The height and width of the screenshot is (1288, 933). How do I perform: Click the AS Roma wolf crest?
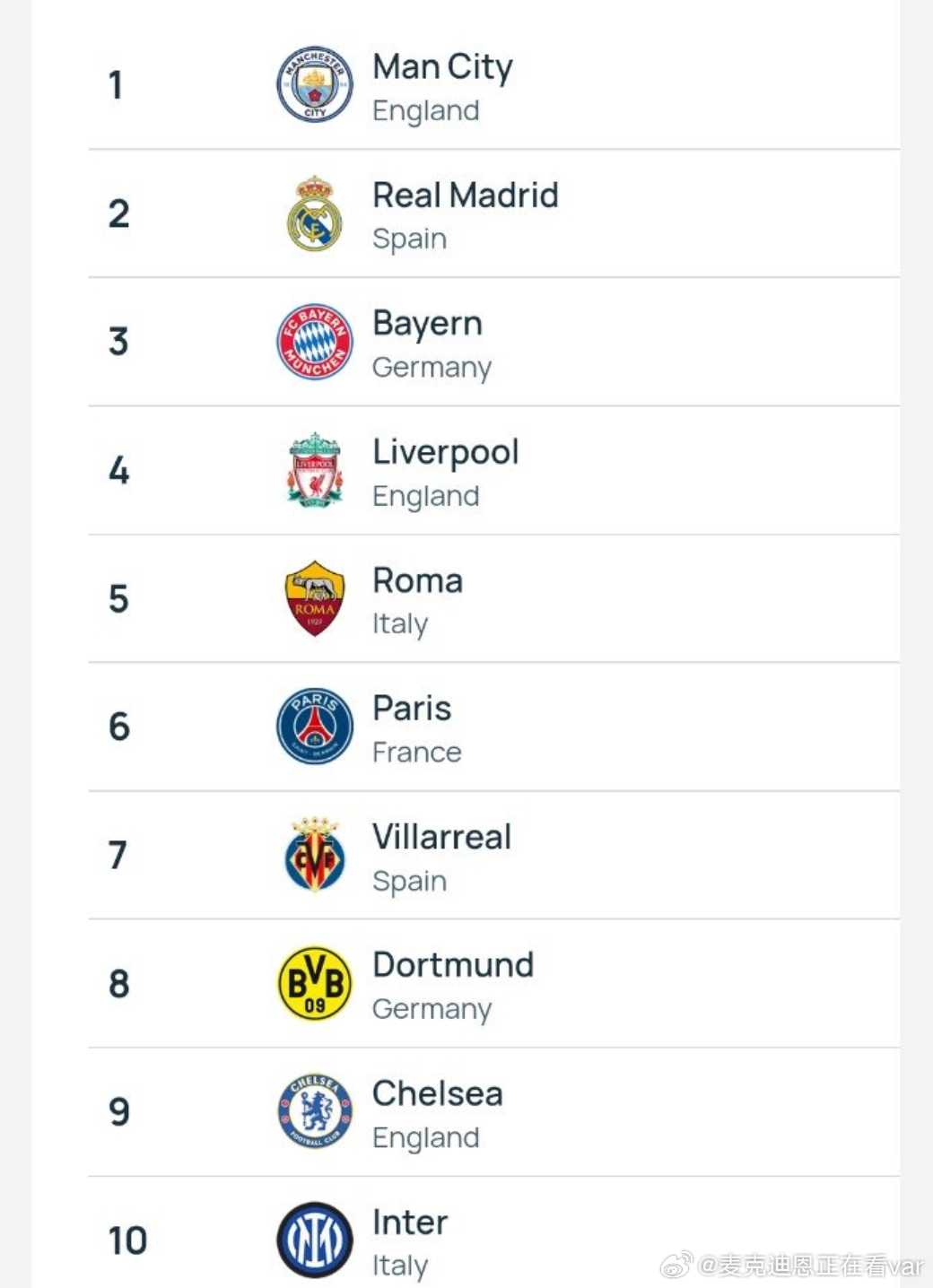(x=314, y=598)
